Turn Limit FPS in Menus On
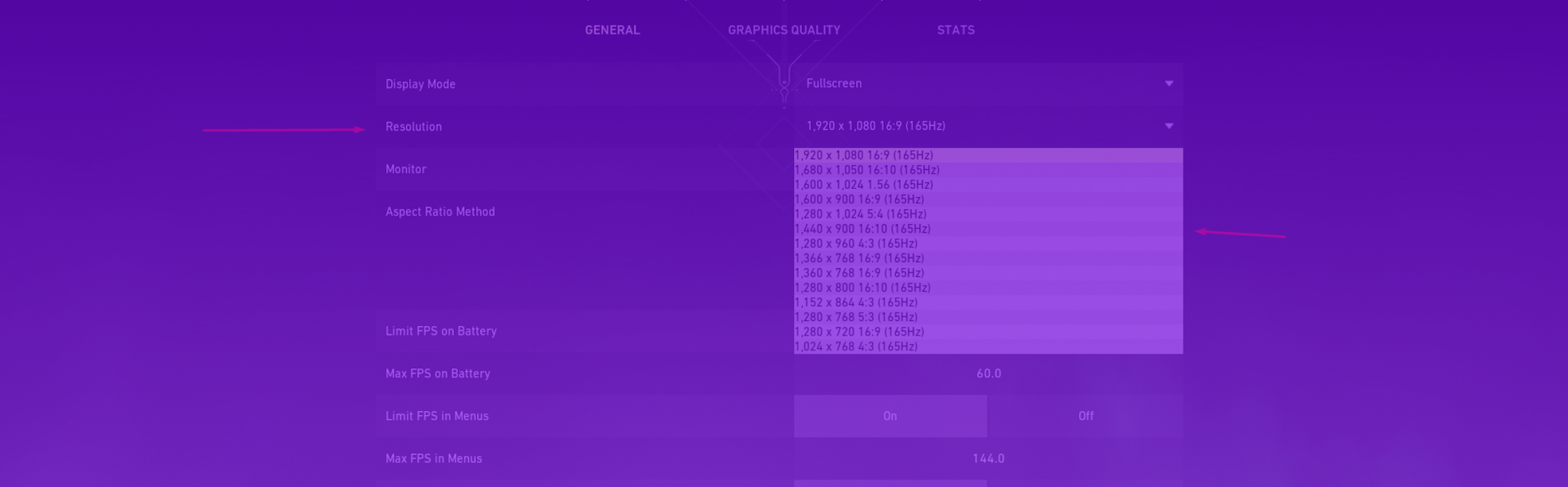Image resolution: width=1568 pixels, height=487 pixels. (x=890, y=416)
